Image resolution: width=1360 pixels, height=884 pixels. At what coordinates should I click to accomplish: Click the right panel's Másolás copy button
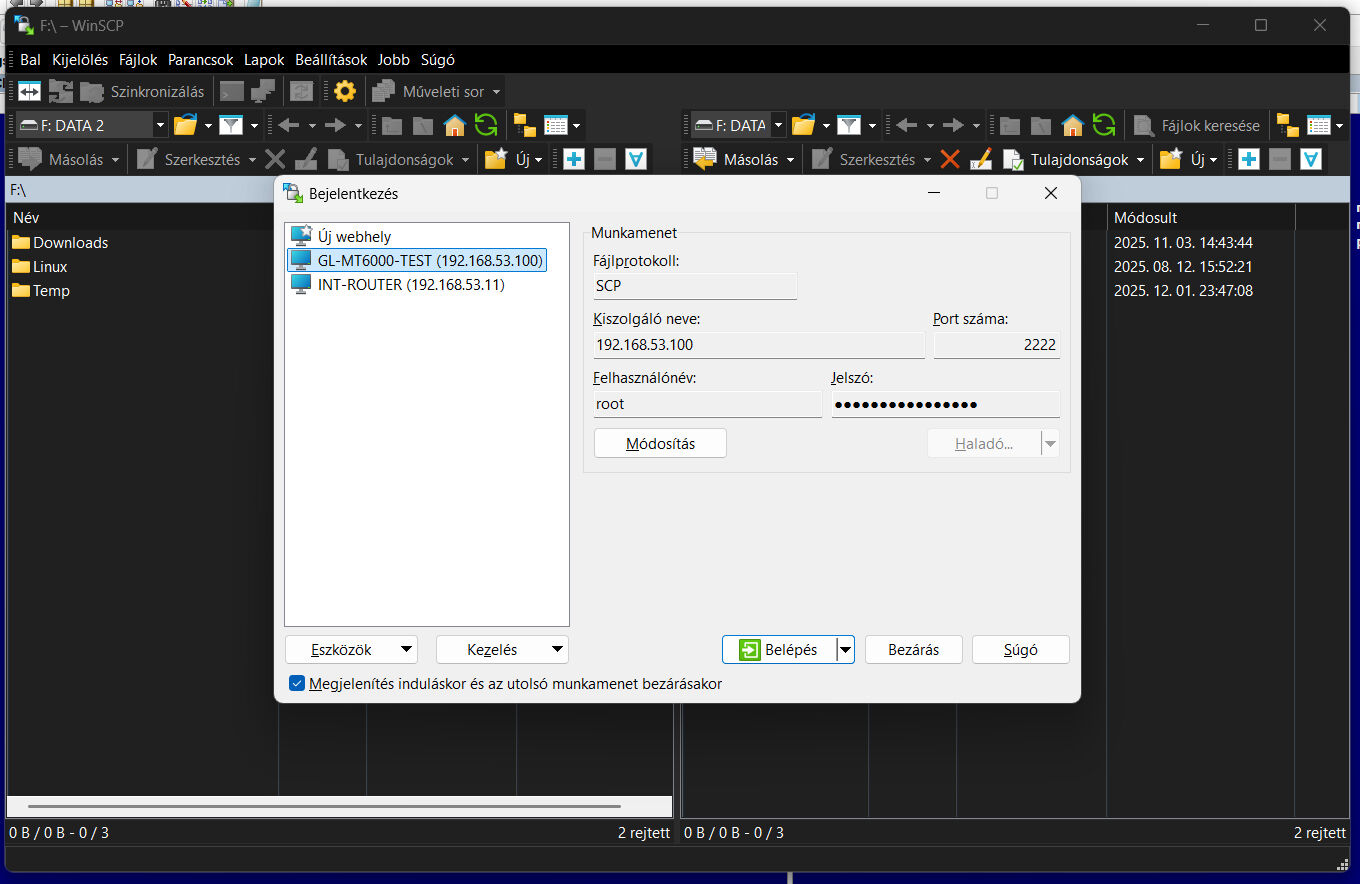pyautogui.click(x=736, y=160)
